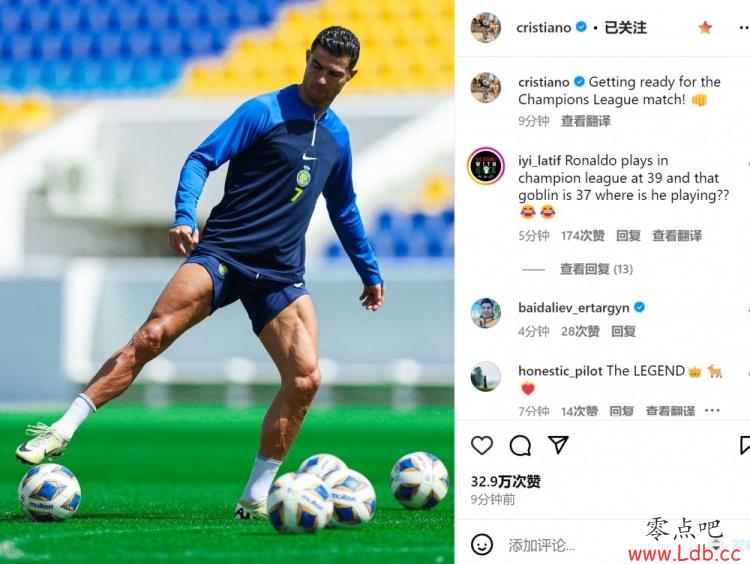View translation of iyi_latif's comment
This screenshot has width=750, height=564.
point(677,236)
